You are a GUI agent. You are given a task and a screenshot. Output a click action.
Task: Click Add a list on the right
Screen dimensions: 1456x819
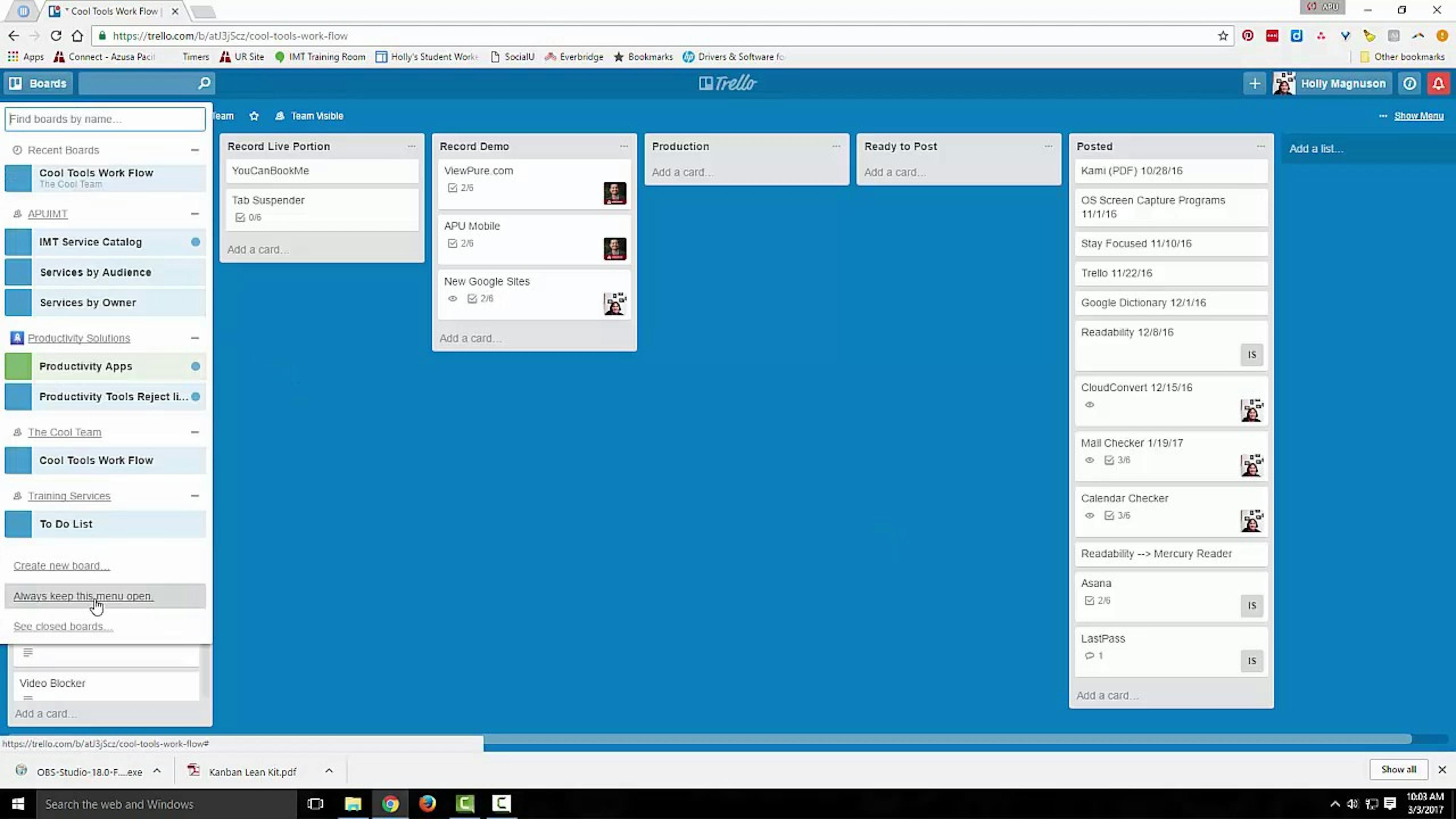[x=1316, y=149]
